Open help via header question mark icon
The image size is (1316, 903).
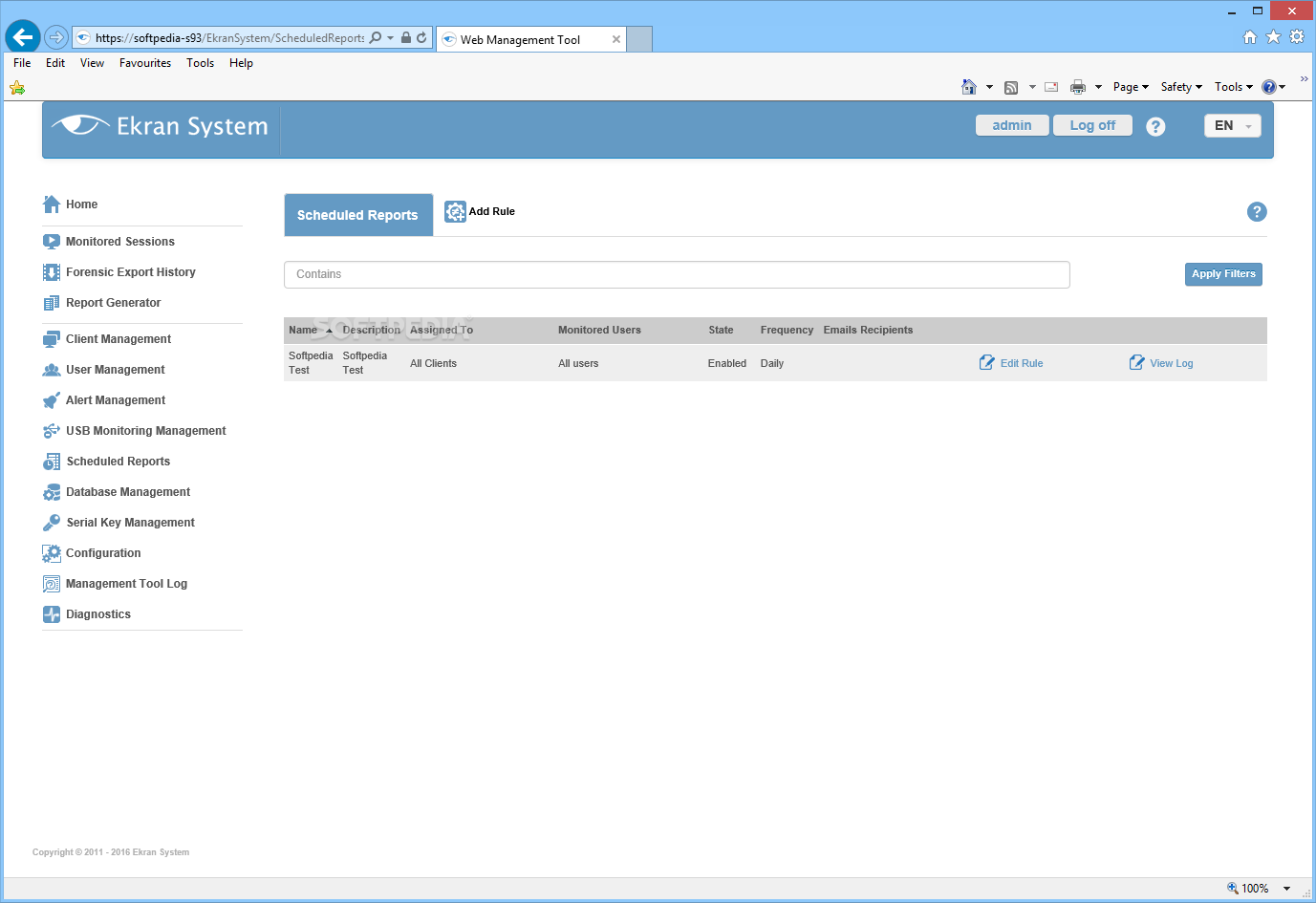click(1155, 127)
